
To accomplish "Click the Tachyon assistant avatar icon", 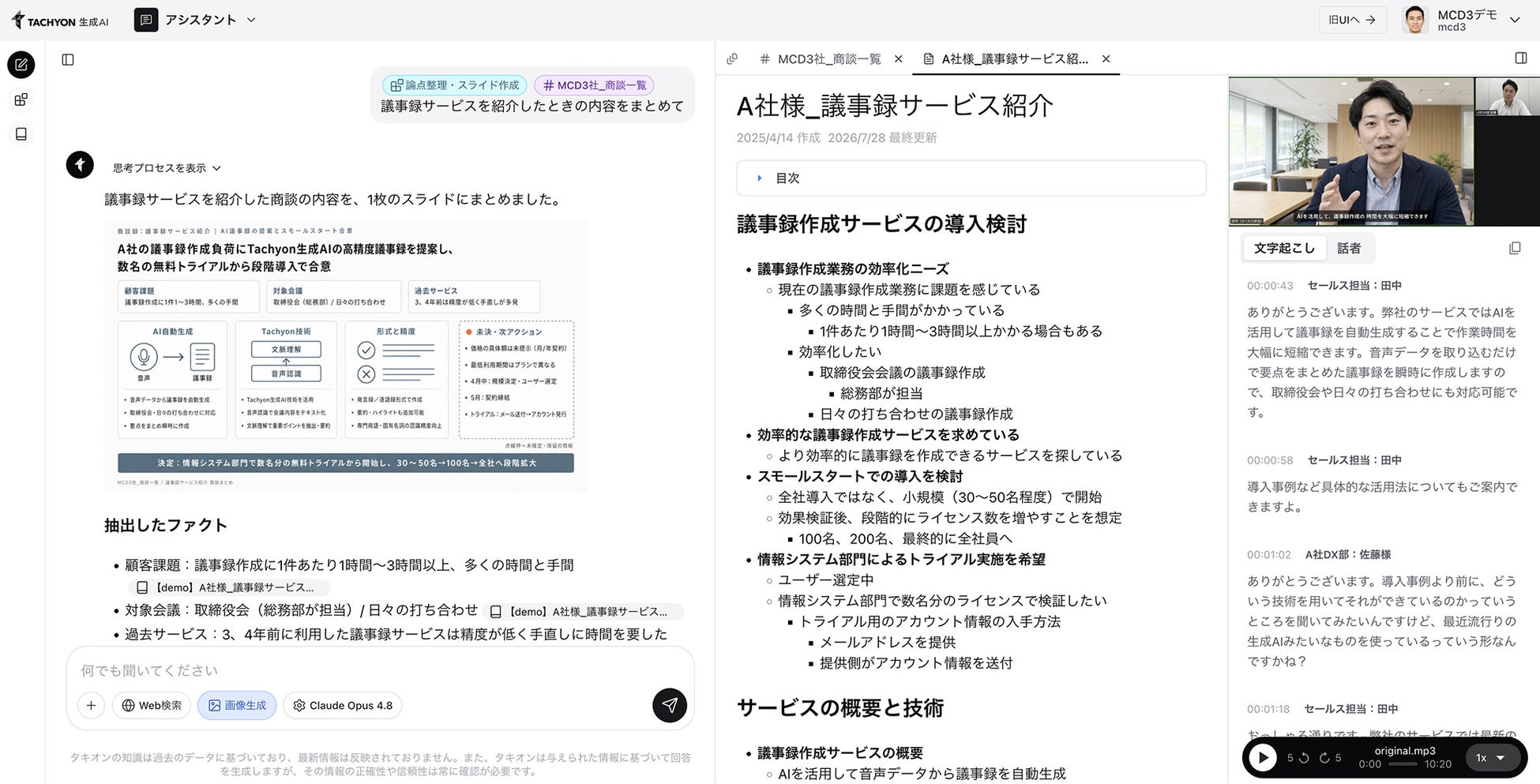I will point(80,165).
